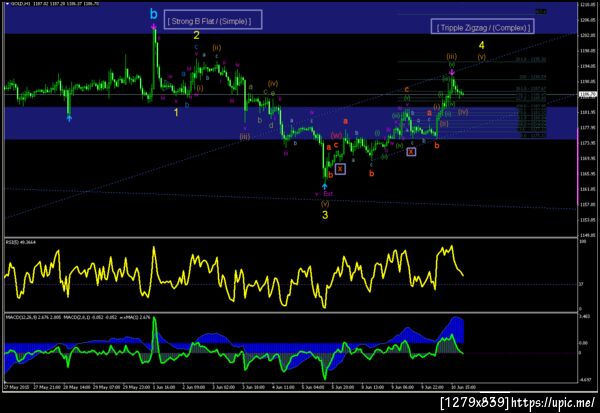Click the '(y)' label above wave 3
The height and width of the screenshot is (413, 600).
[325, 204]
